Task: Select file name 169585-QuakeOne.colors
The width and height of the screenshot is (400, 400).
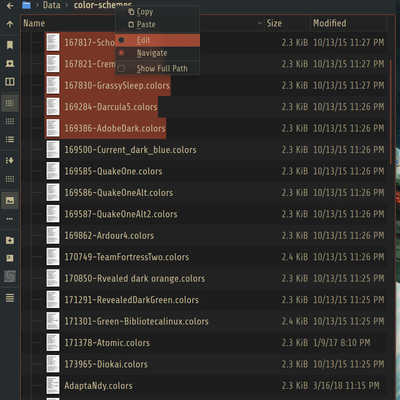Action: click(113, 171)
